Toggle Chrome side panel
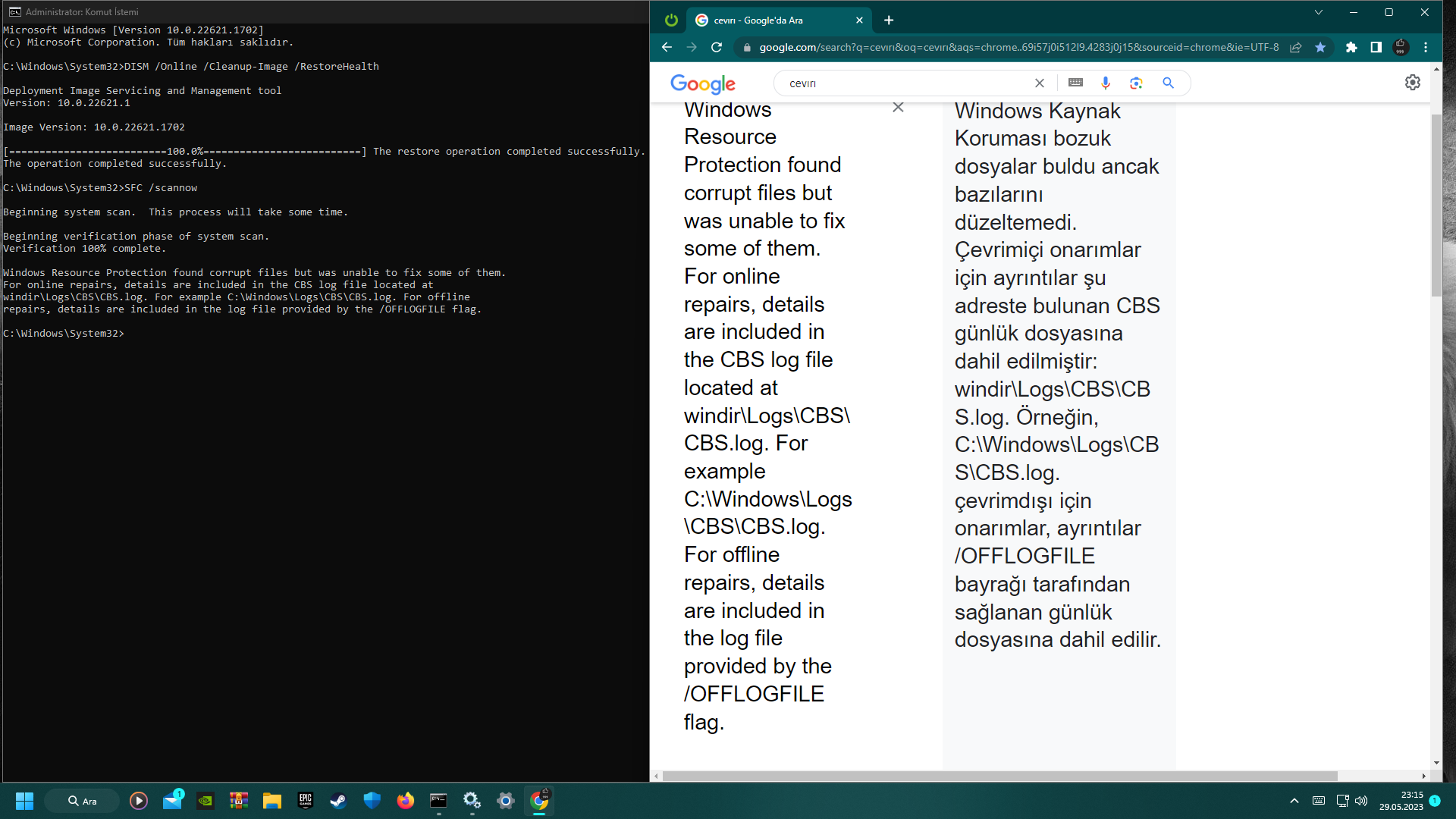This screenshot has height=819, width=1456. [x=1376, y=47]
